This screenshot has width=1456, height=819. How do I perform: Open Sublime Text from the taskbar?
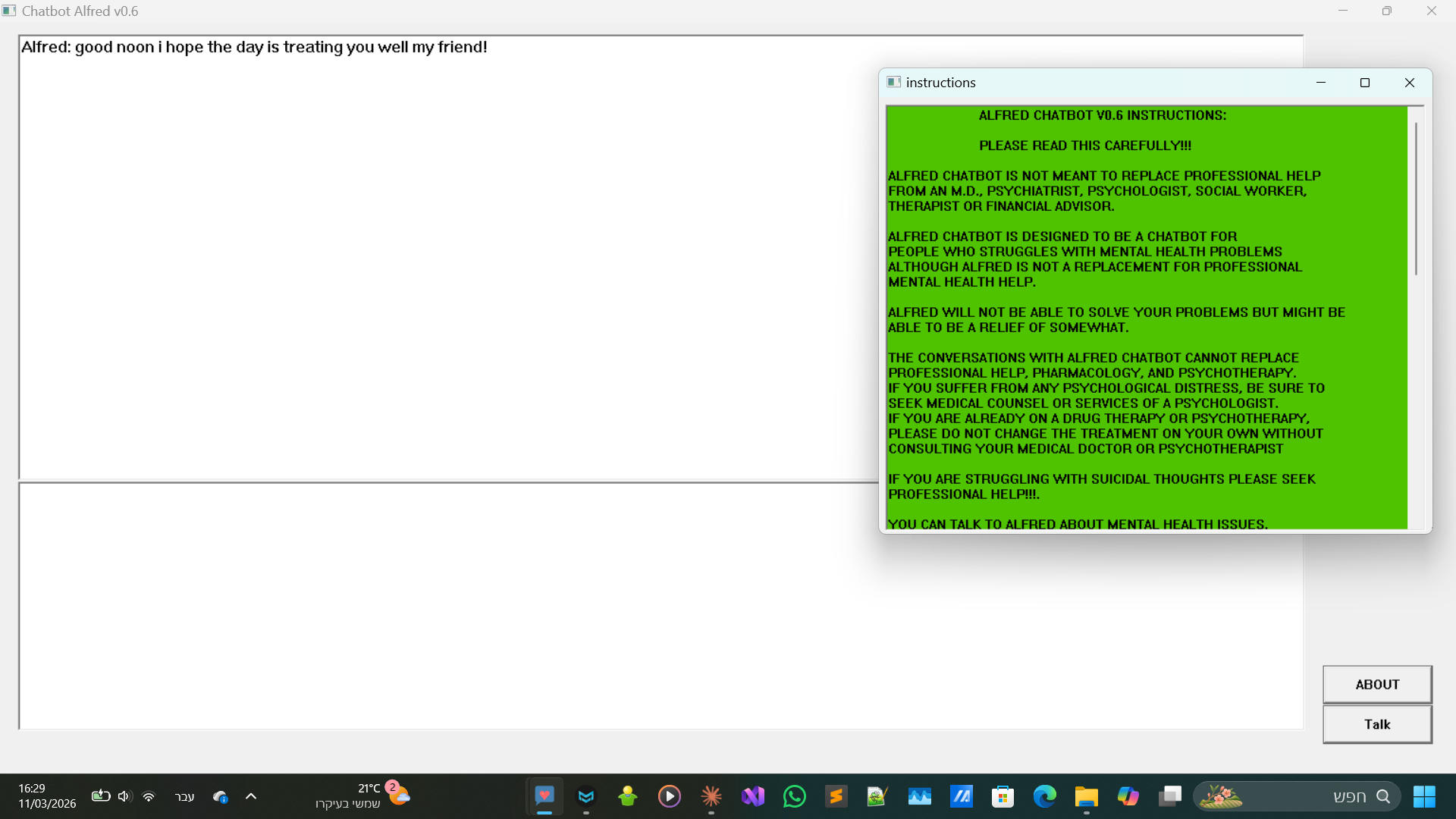[x=836, y=796]
